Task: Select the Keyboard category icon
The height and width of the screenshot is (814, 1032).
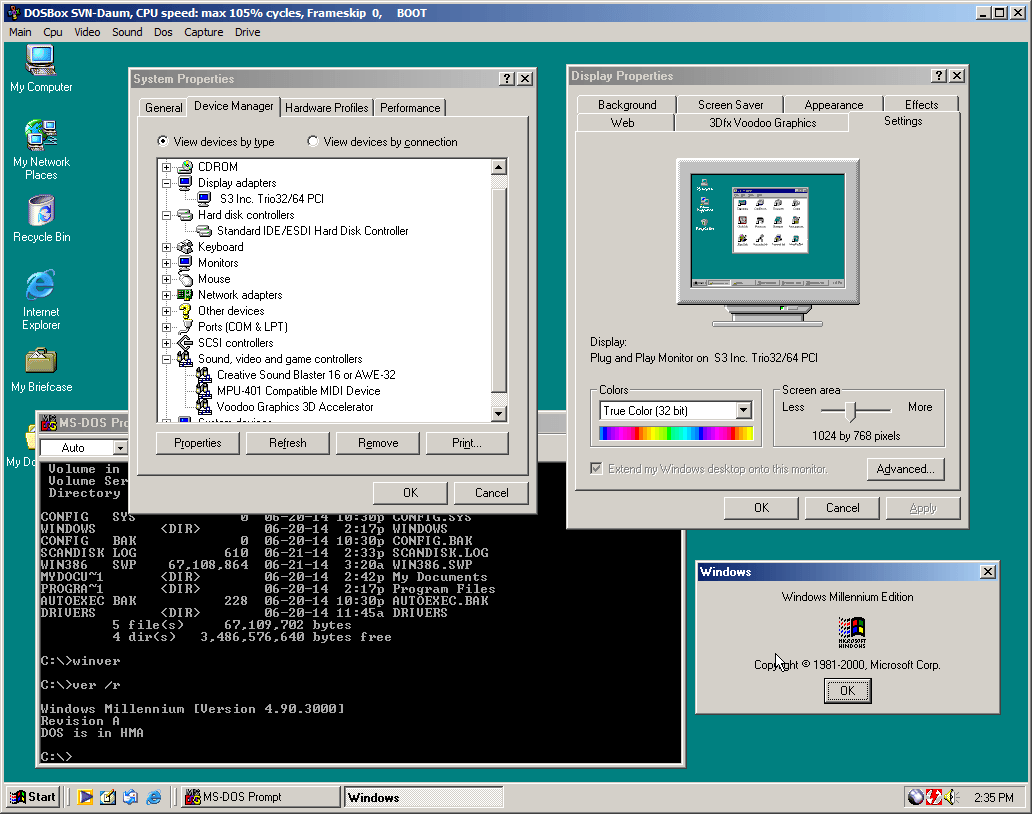Action: click(185, 247)
